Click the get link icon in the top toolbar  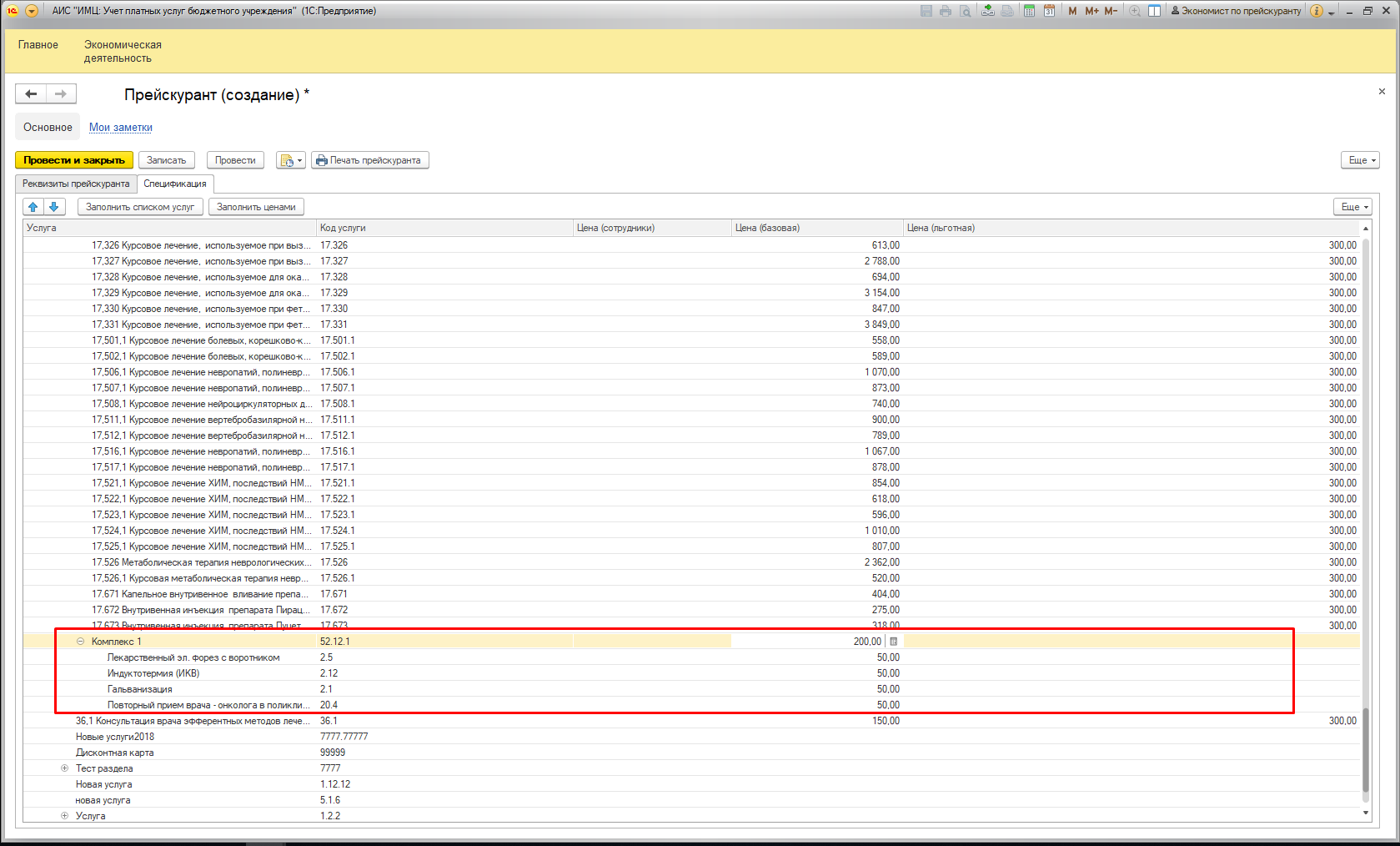pos(987,11)
